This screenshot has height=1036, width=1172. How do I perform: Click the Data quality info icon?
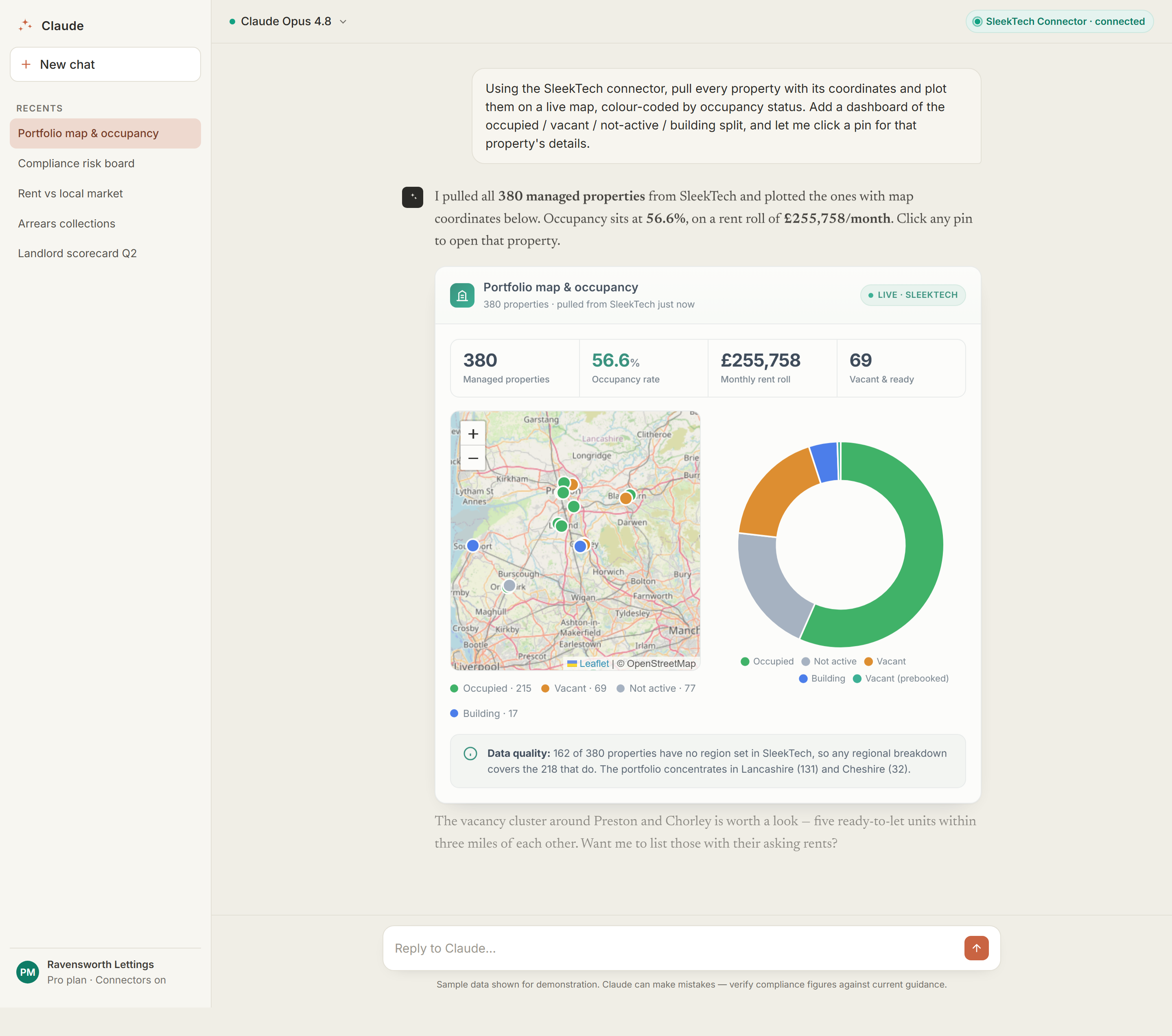tap(470, 753)
